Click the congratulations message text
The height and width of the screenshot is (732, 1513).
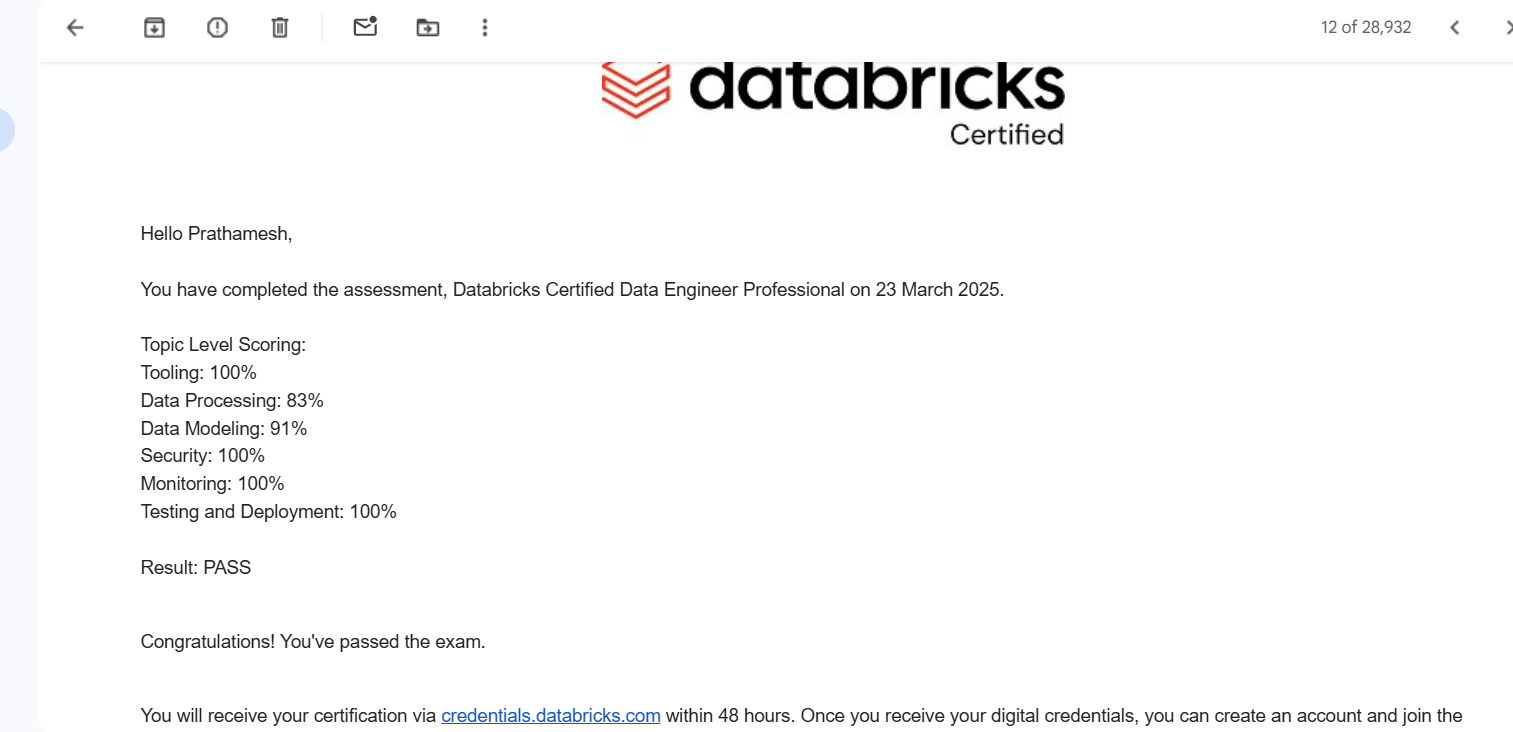312,641
